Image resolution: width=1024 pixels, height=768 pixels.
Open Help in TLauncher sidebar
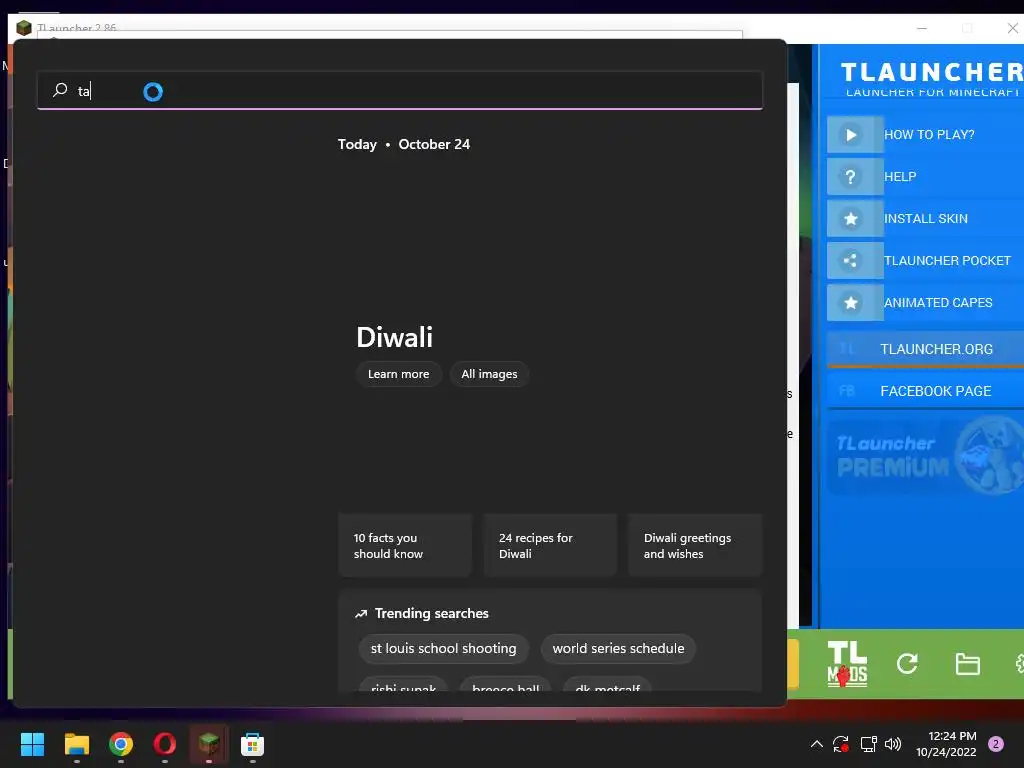pyautogui.click(x=900, y=176)
